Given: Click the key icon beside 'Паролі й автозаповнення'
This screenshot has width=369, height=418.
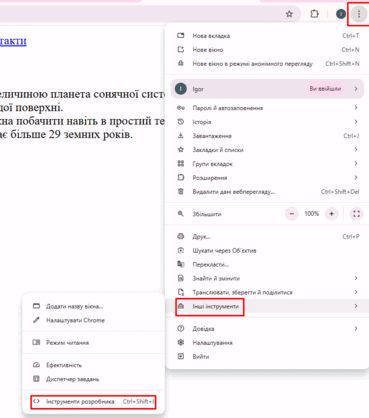Looking at the screenshot, I should (x=181, y=108).
